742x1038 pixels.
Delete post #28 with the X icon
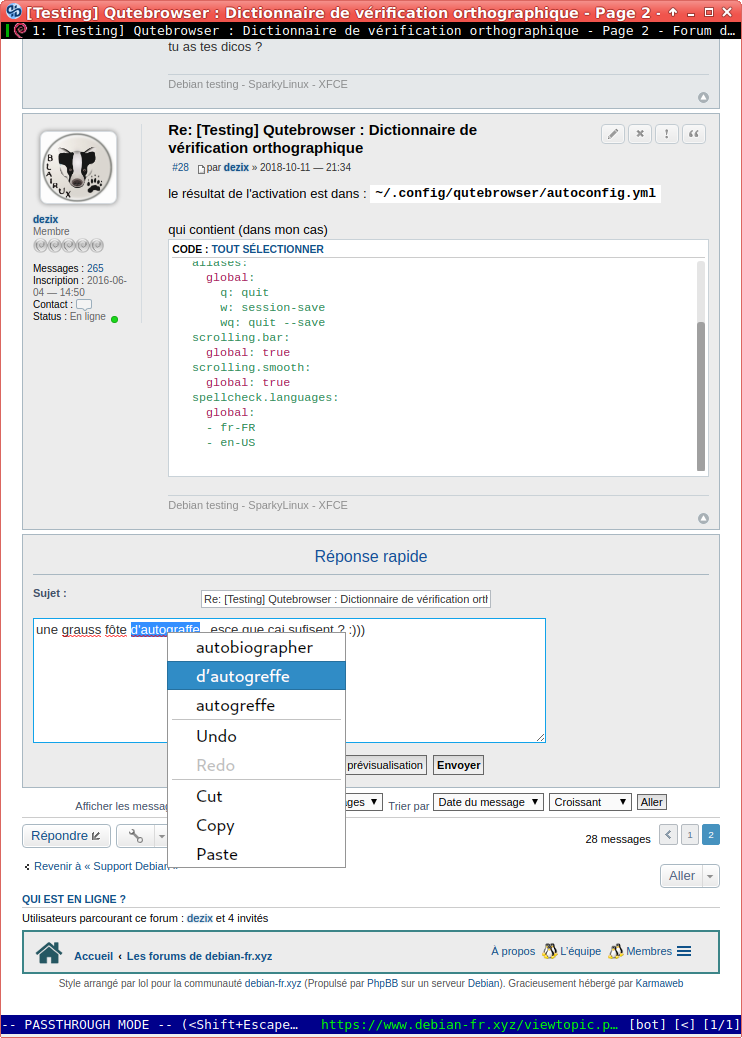tap(640, 134)
